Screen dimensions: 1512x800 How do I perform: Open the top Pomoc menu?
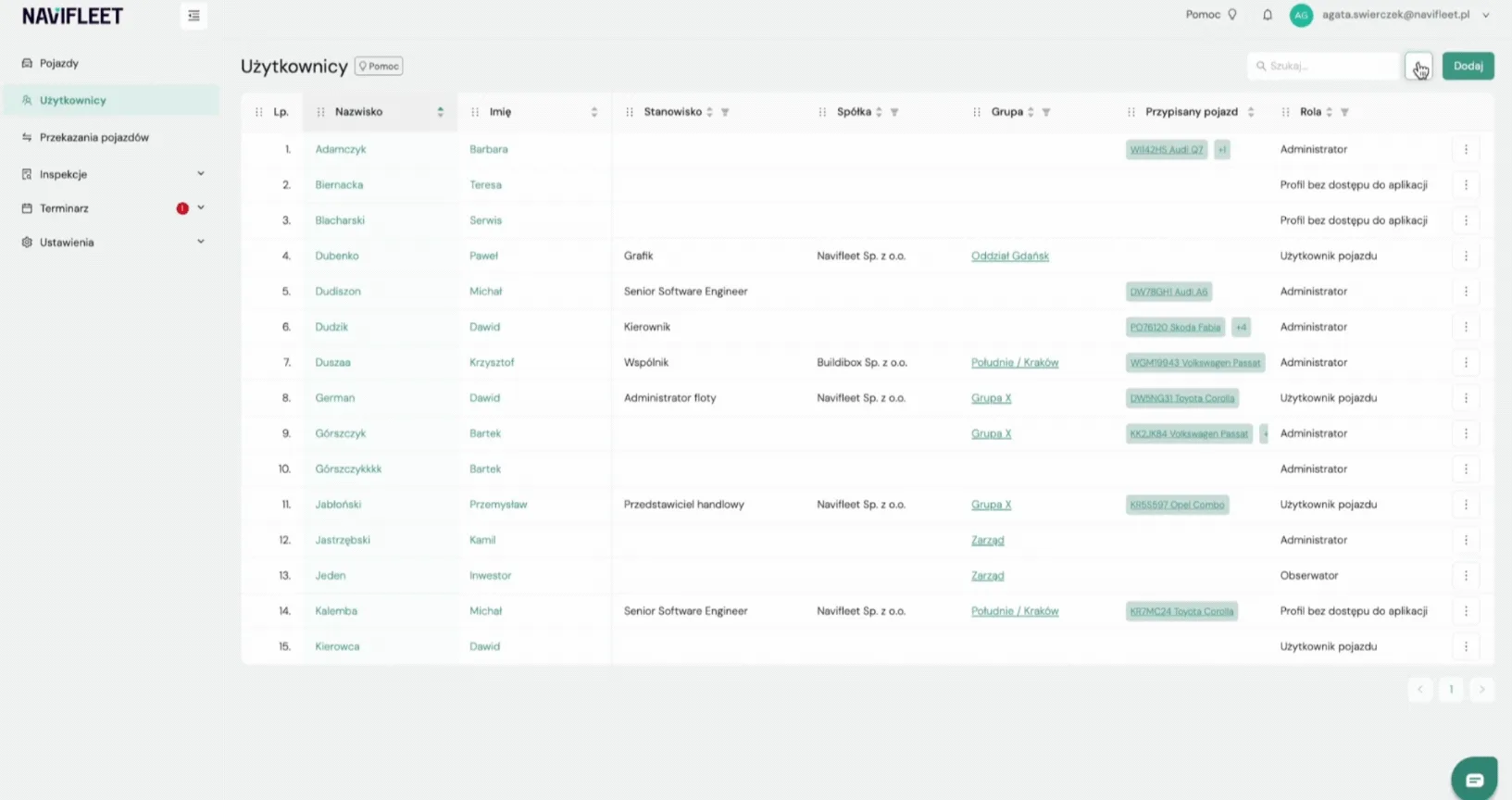[x=1211, y=15]
